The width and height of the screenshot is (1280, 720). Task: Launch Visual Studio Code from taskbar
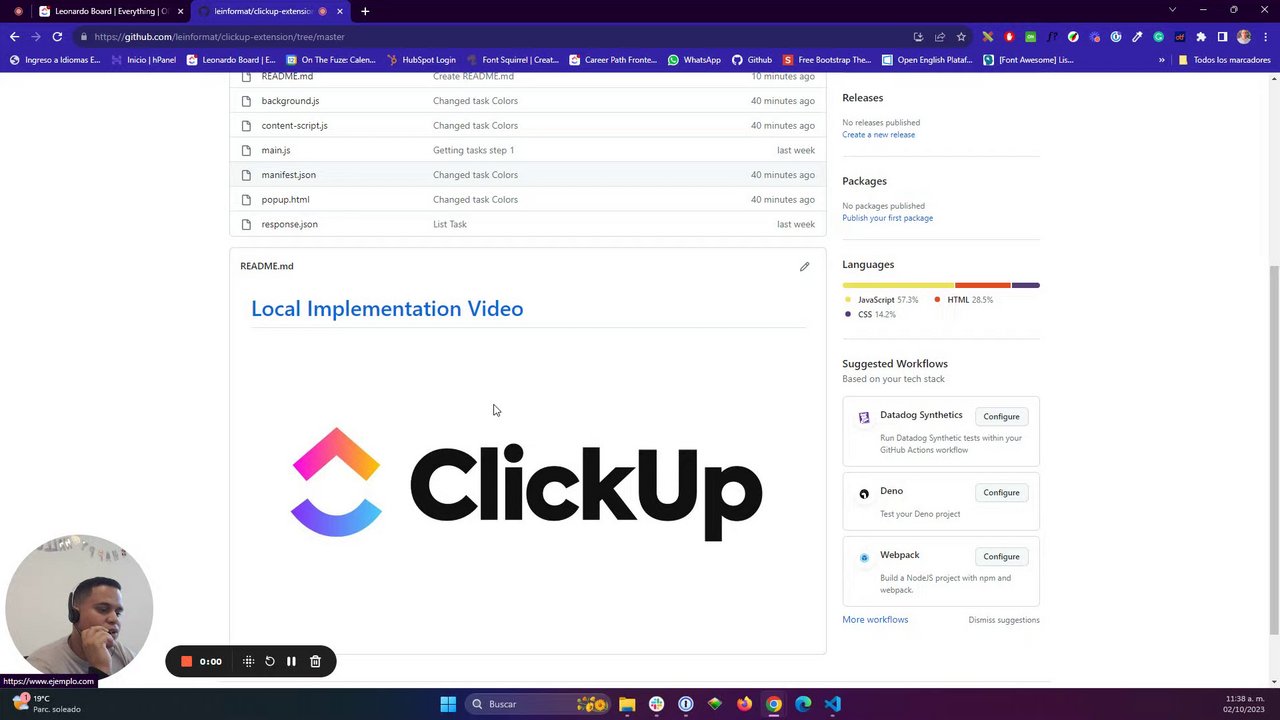[832, 704]
